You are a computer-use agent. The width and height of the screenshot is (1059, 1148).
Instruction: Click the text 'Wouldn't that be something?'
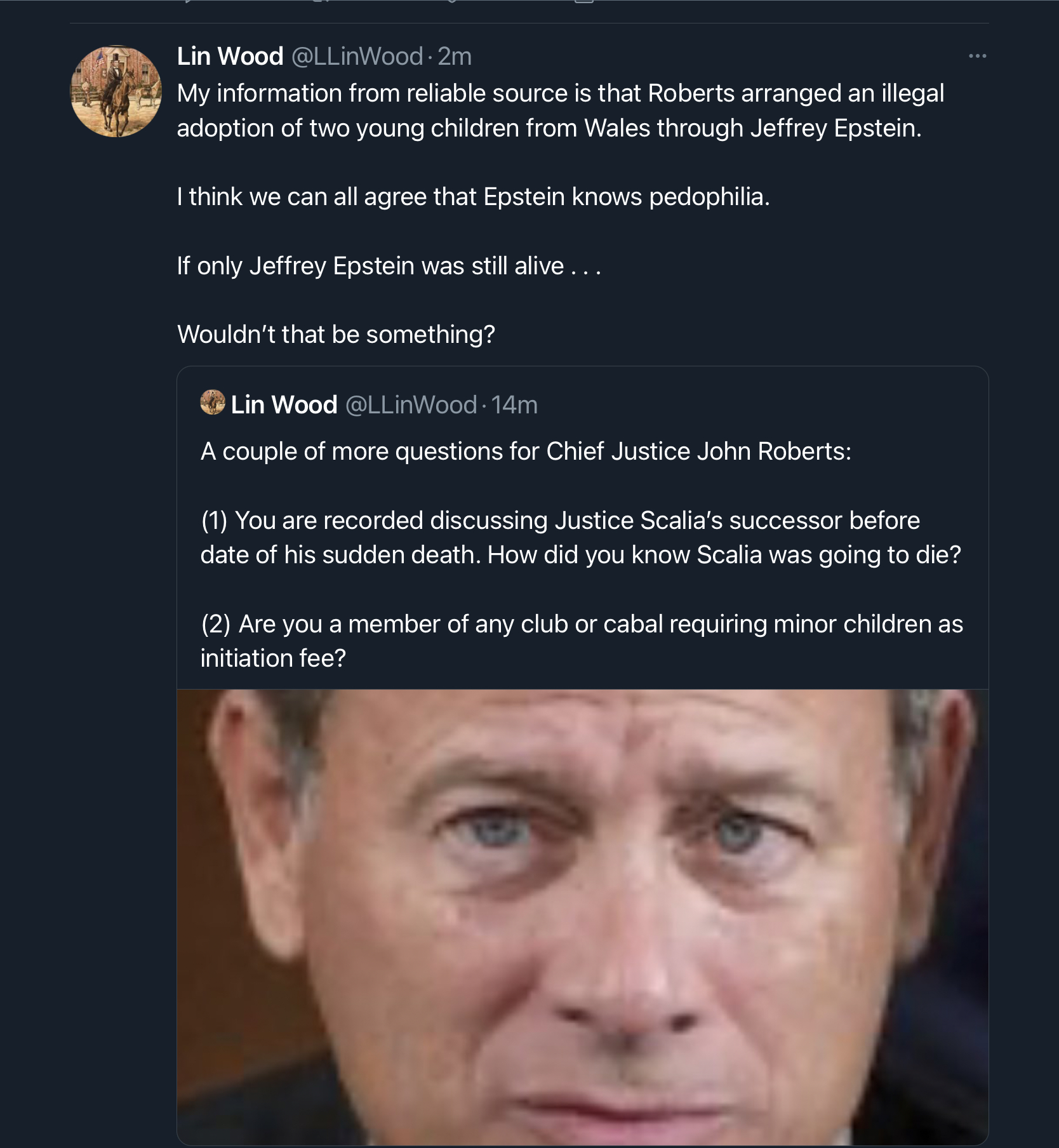click(x=336, y=335)
